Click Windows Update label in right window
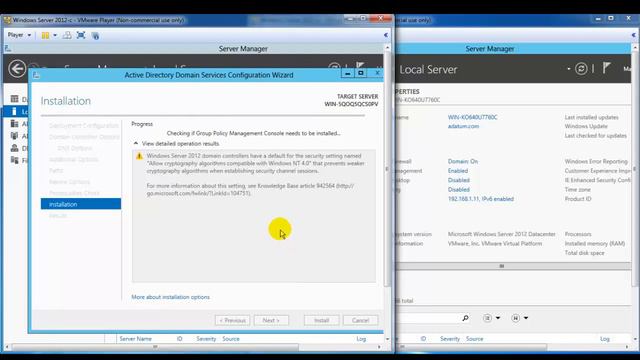Viewport: 640px width, 360px height. (586, 126)
